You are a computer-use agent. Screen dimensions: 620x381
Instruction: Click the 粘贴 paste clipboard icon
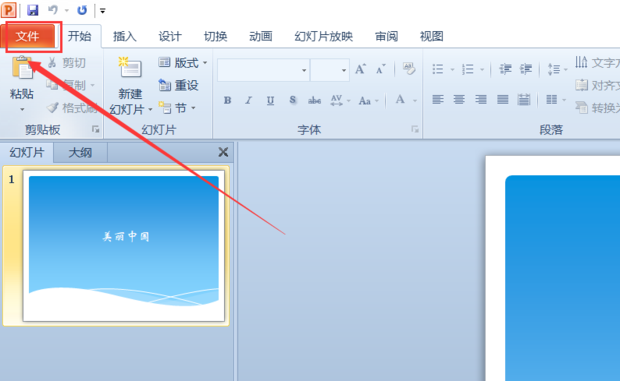coord(22,67)
